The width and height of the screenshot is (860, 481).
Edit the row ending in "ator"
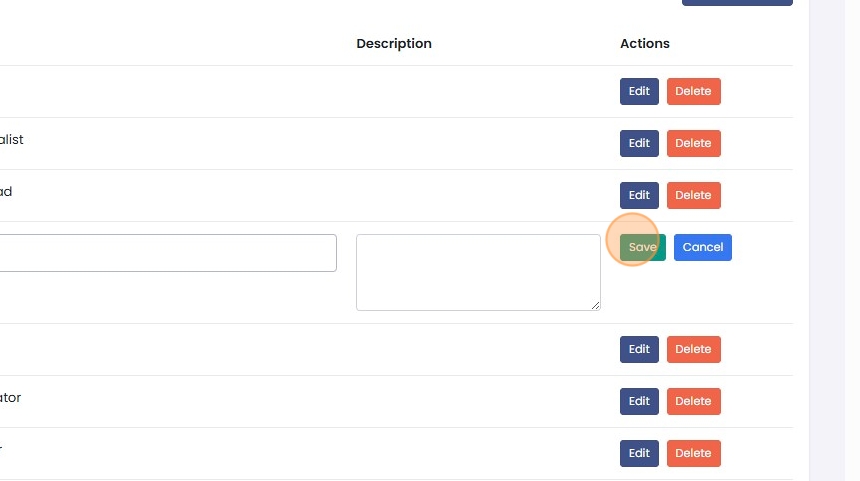click(639, 401)
